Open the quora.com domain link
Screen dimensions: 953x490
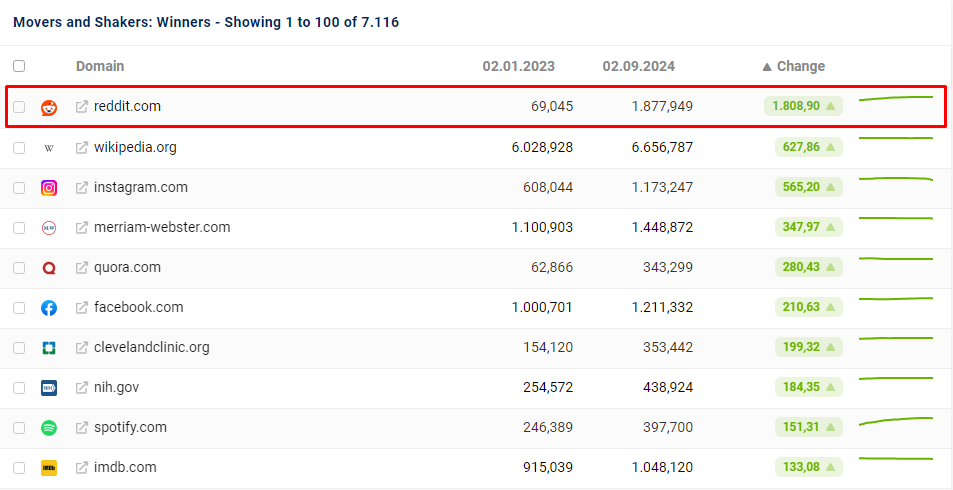[x=128, y=267]
